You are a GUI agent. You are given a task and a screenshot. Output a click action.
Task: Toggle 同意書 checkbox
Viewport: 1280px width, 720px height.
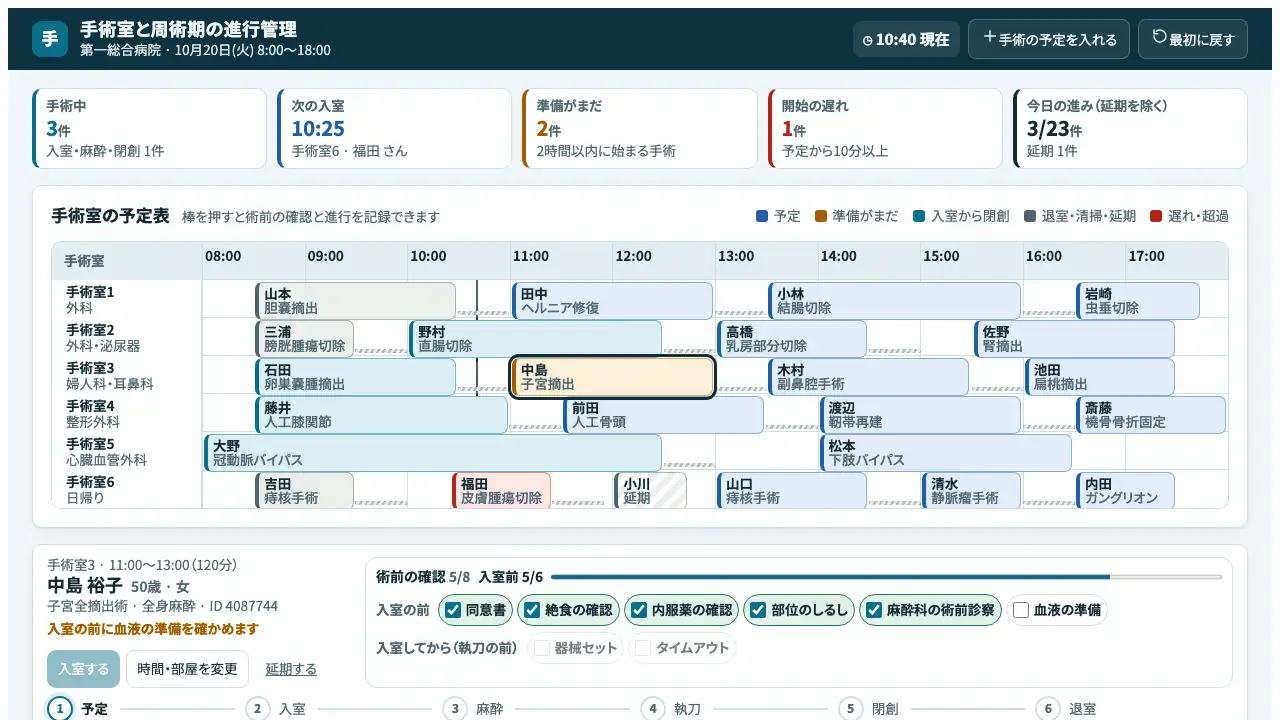pos(453,610)
